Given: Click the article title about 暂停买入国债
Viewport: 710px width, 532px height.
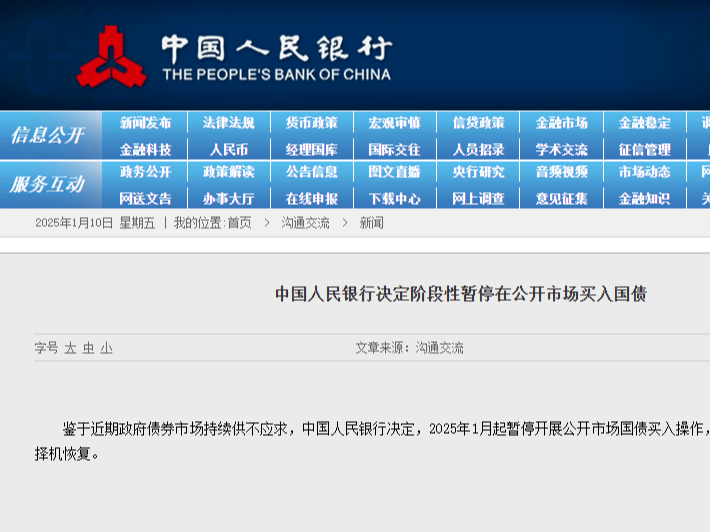Looking at the screenshot, I should (461, 294).
